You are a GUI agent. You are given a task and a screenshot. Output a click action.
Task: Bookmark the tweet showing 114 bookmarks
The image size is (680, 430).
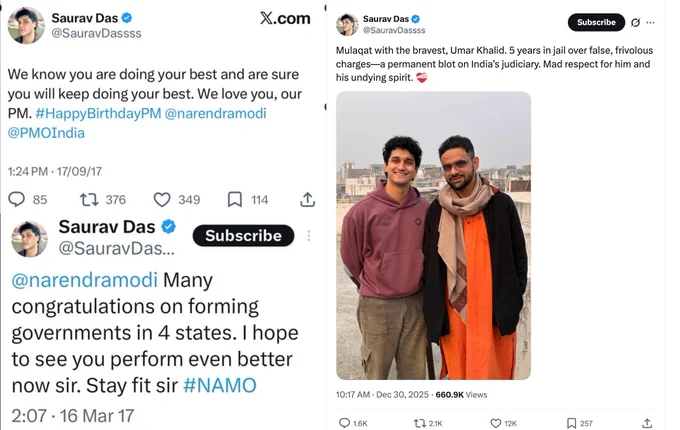point(235,199)
